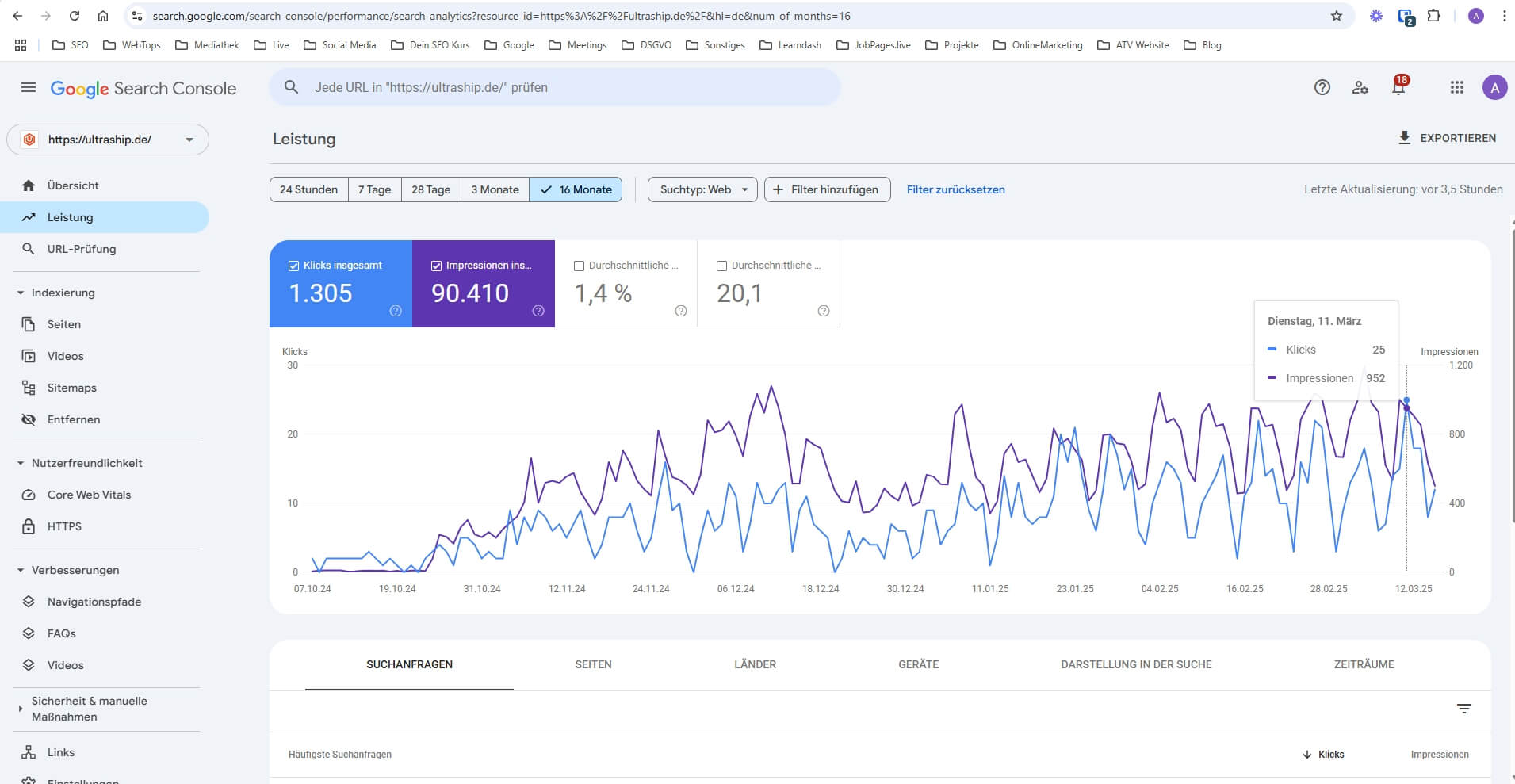Select the Länder tab
The image size is (1515, 784).
[755, 664]
